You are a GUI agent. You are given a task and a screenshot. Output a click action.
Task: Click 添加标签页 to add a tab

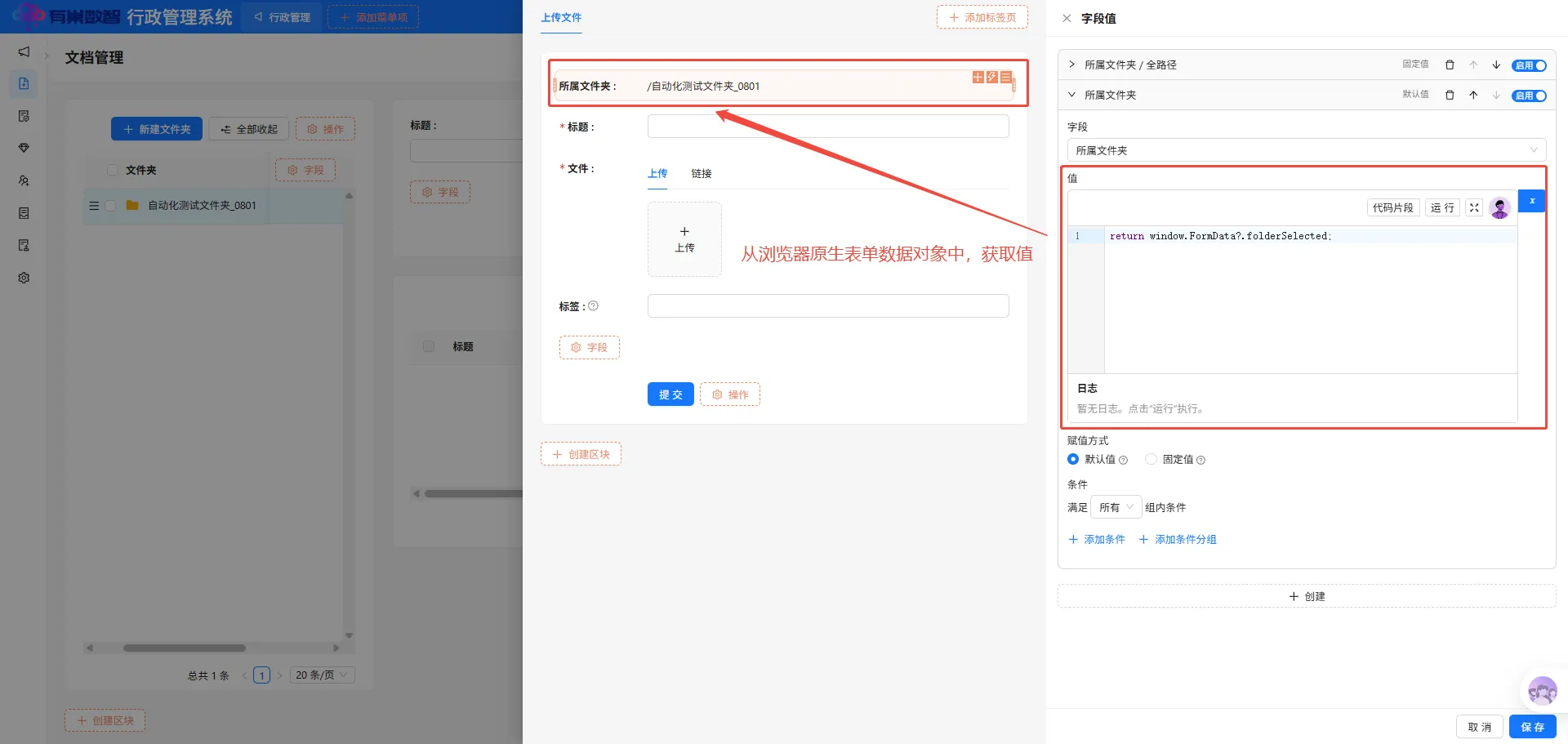click(x=982, y=17)
